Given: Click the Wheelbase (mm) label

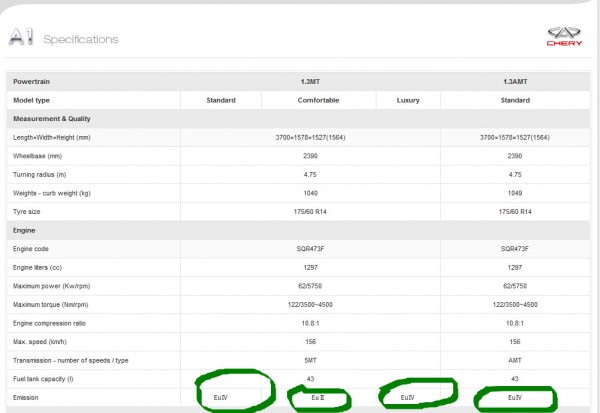Looking at the screenshot, I should (38, 156).
